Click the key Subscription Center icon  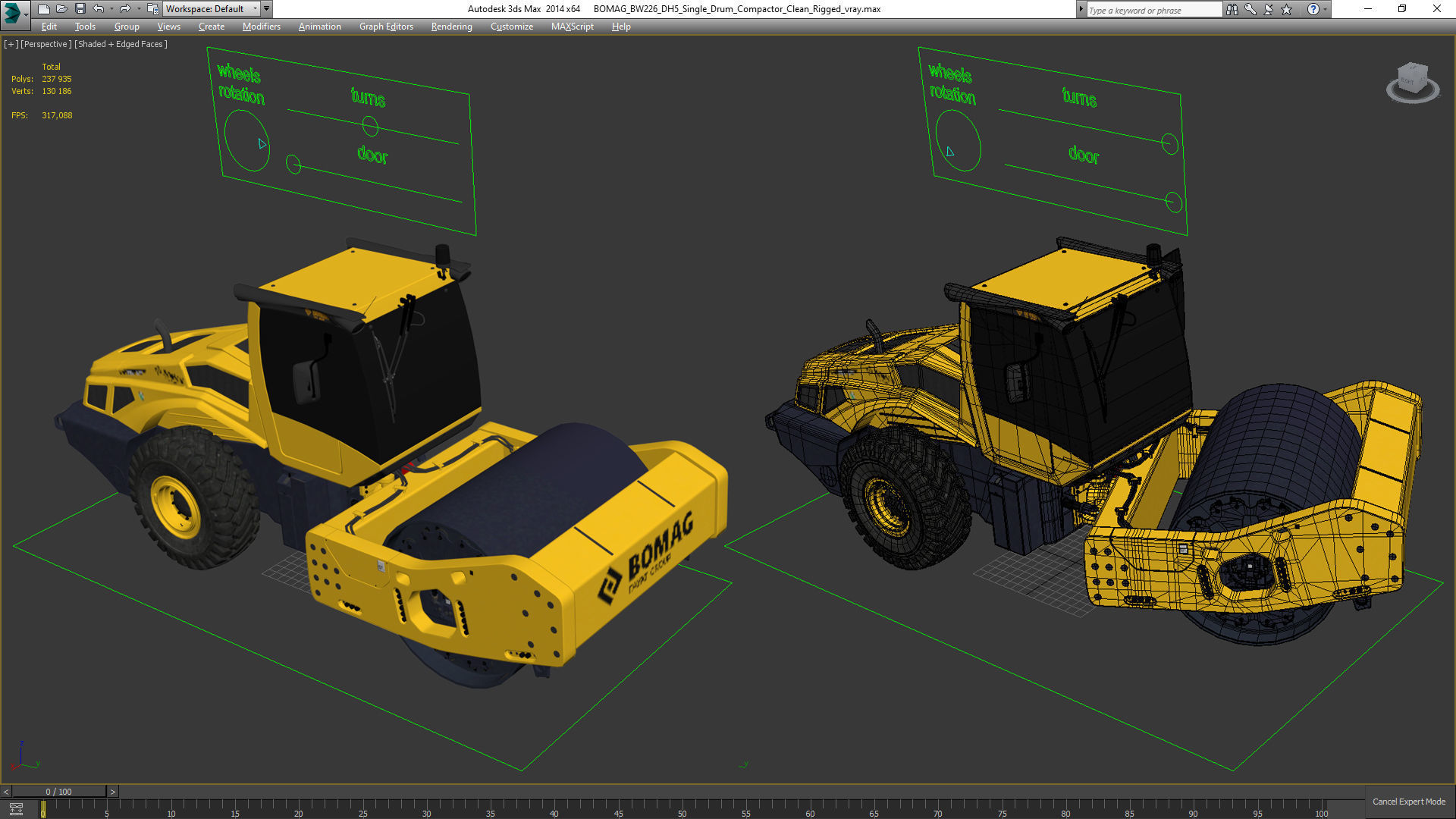point(1250,9)
